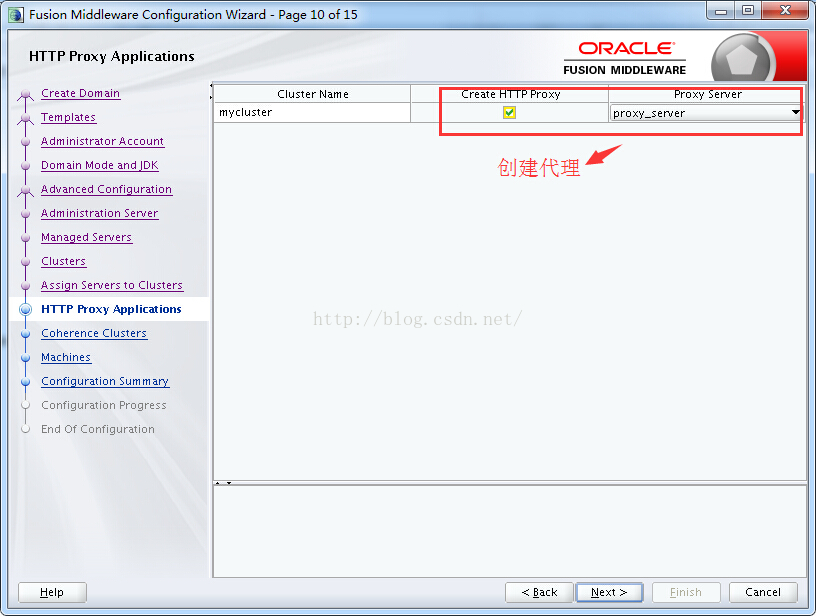Image resolution: width=816 pixels, height=616 pixels.
Task: Go to Templates step
Action: pos(69,117)
